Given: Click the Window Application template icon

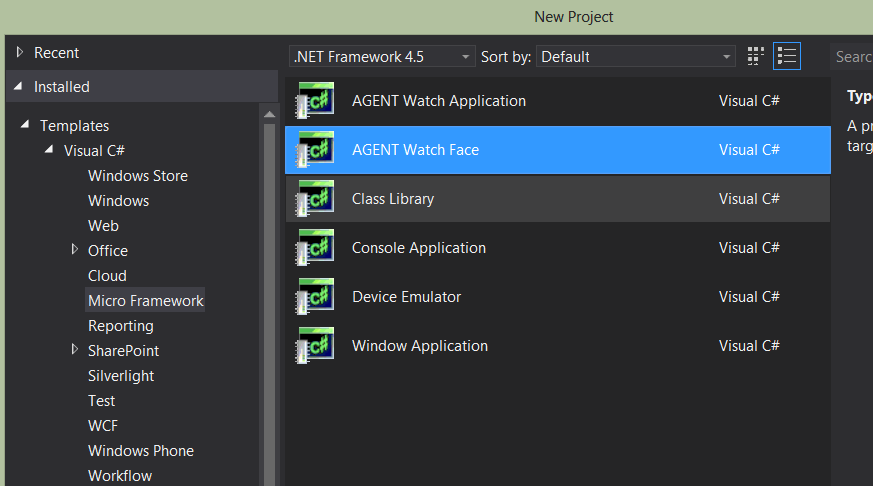Looking at the screenshot, I should point(315,346).
